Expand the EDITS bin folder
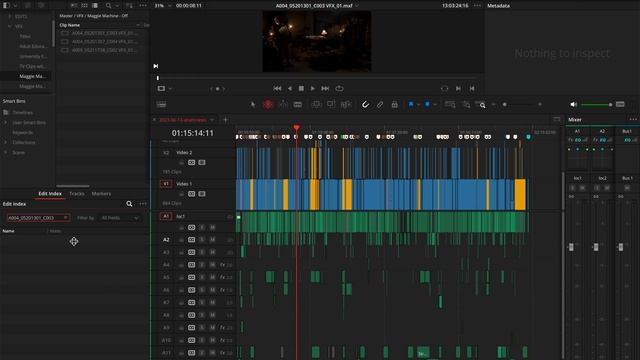Viewport: 640px width, 360px height. 9,16
